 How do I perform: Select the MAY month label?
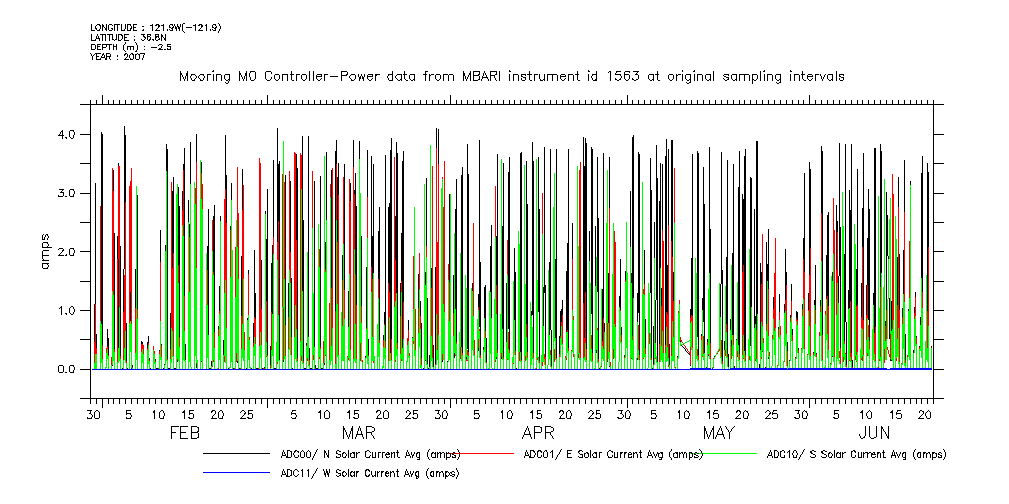coord(718,433)
